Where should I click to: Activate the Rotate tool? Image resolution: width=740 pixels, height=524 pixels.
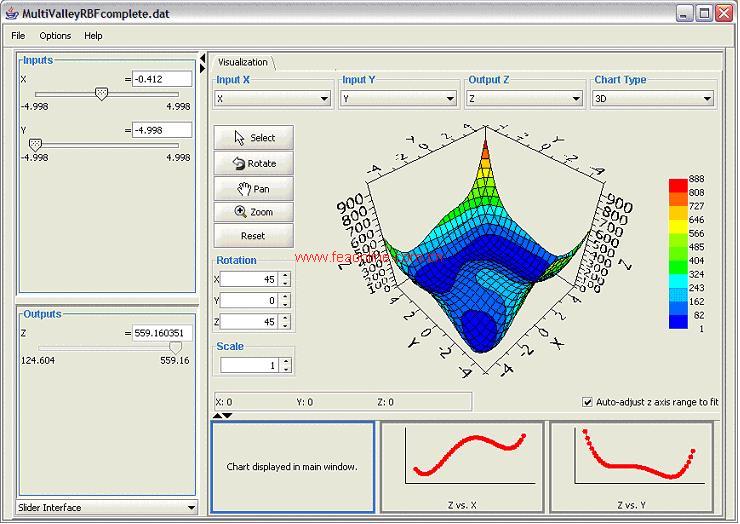(x=253, y=163)
